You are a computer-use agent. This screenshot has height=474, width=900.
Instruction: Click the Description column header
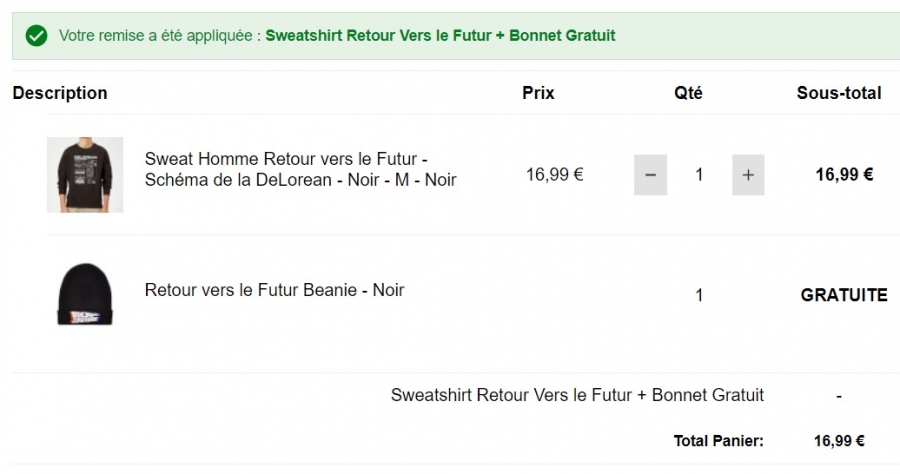pos(60,93)
